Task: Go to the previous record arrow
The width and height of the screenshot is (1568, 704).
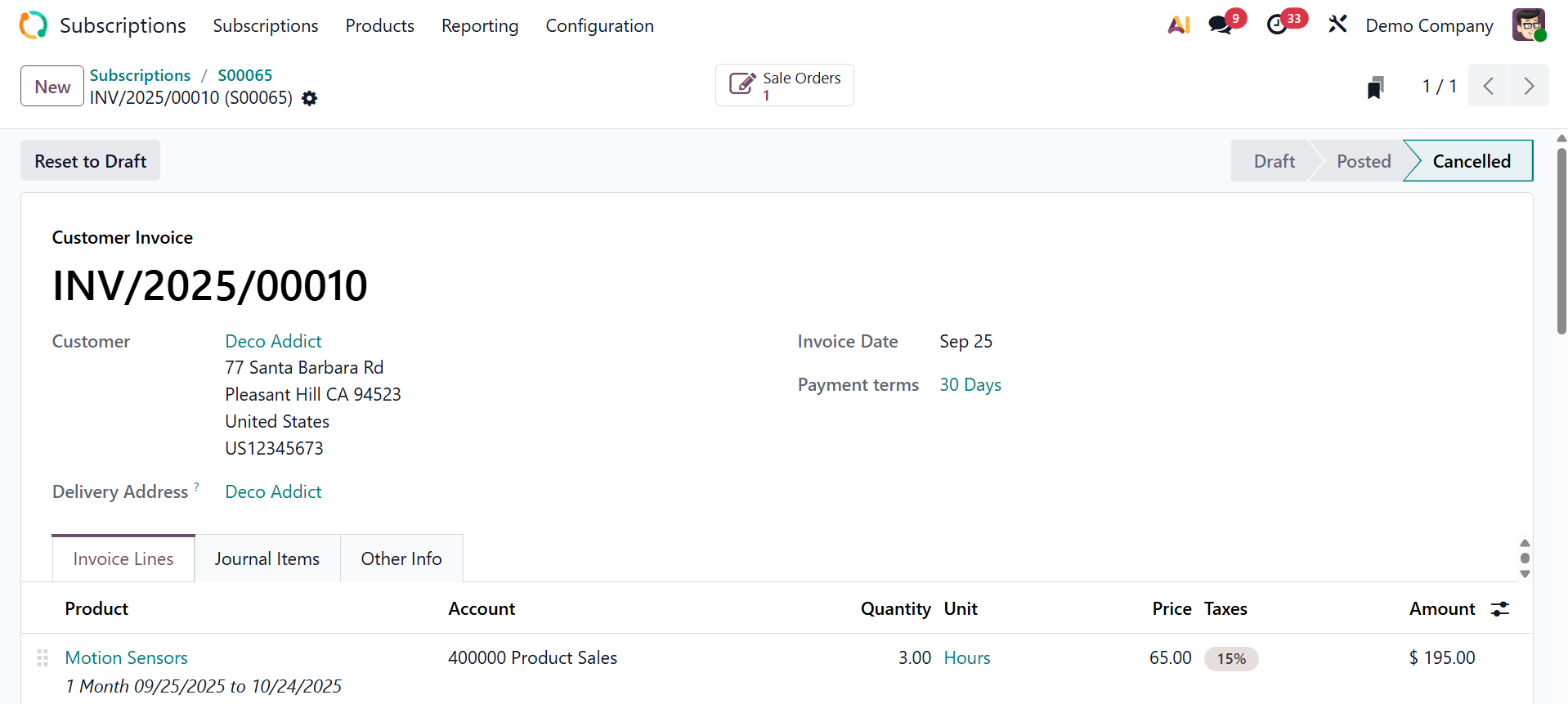Action: [x=1489, y=86]
